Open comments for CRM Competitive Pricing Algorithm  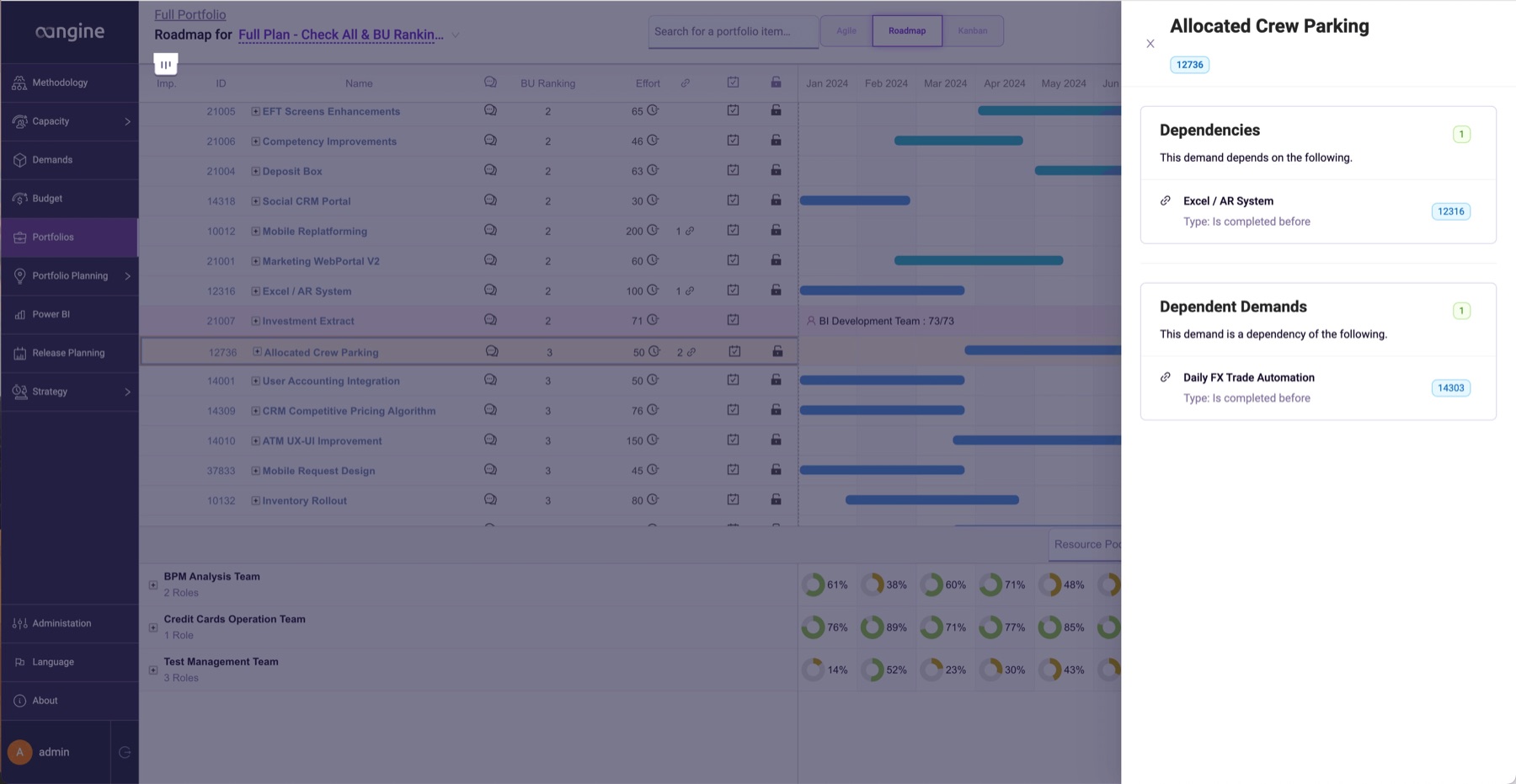(x=490, y=410)
